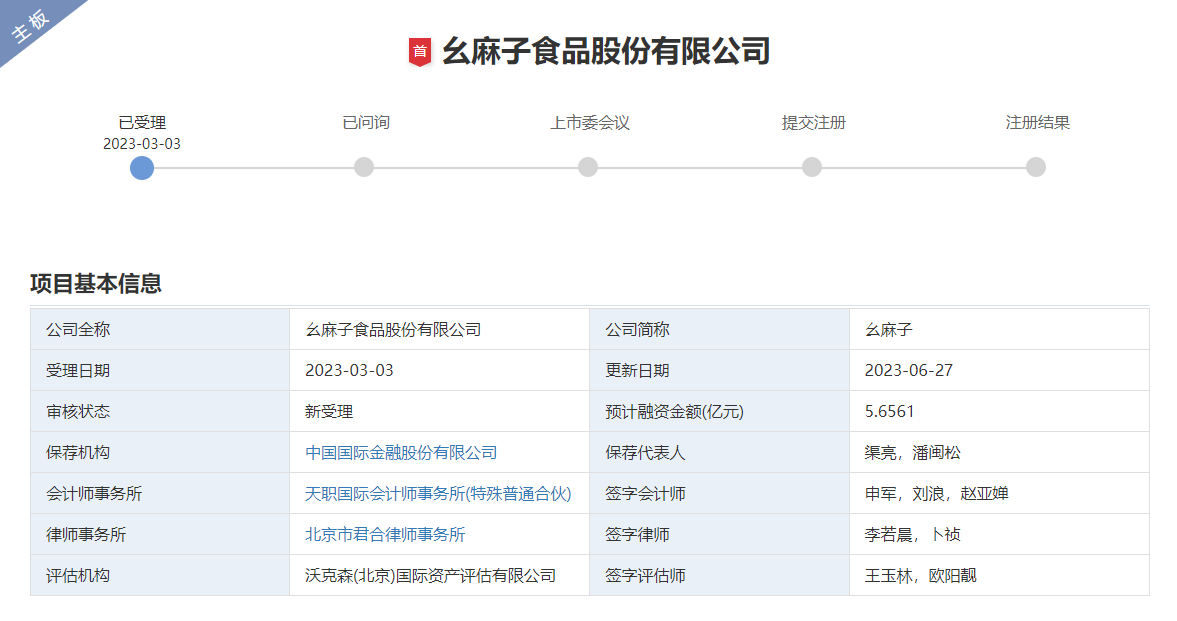Select the 注册结果 timeline step dot
This screenshot has height=621, width=1177.
pos(1036,167)
